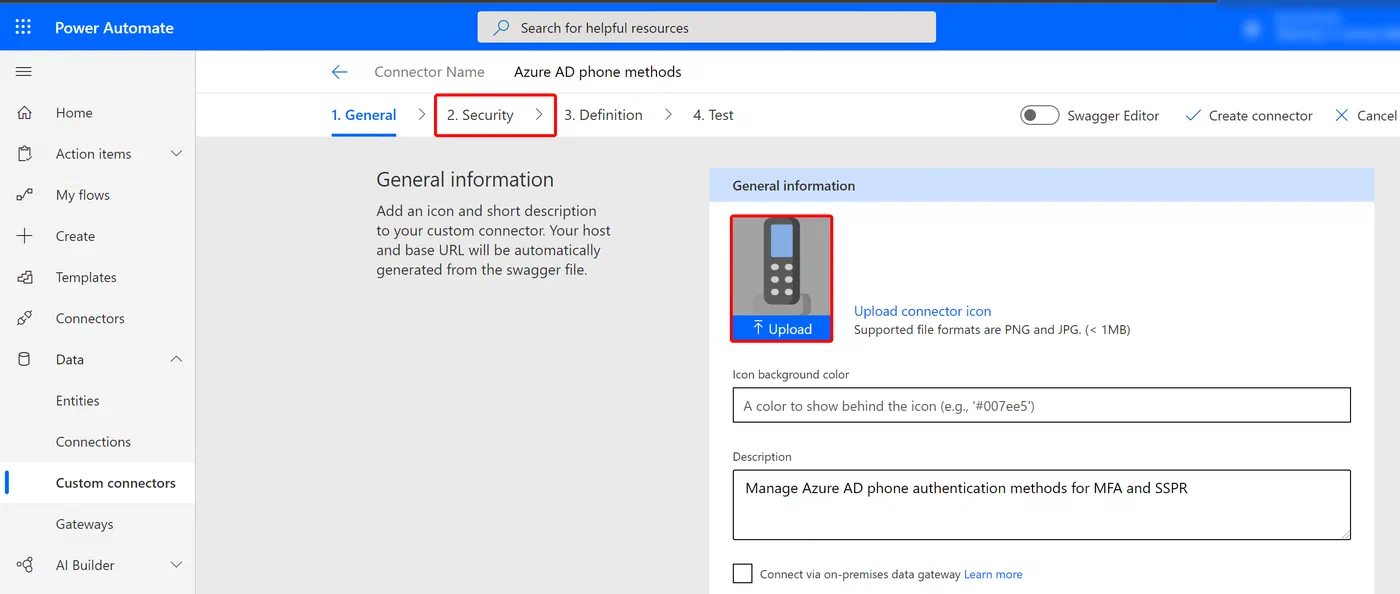Open the app launcher waffle icon
Screen dimensions: 1400x594
pos(23,27)
